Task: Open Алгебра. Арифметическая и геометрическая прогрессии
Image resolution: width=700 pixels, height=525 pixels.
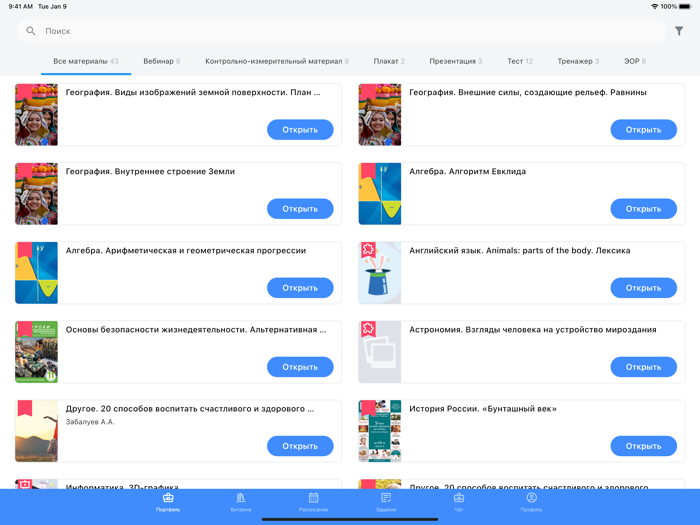Action: pyautogui.click(x=300, y=288)
